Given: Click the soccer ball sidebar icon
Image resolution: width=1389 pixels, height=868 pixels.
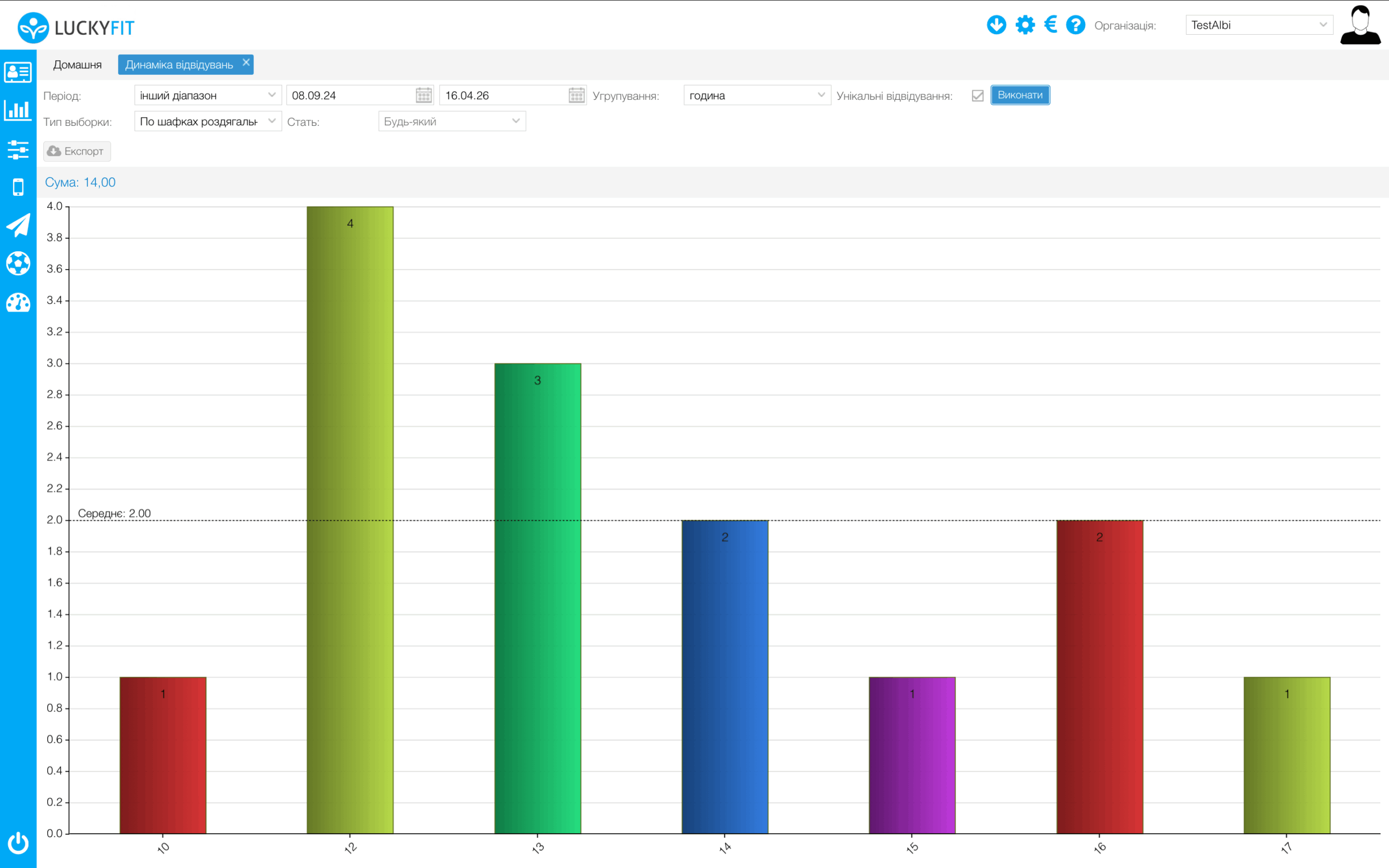Looking at the screenshot, I should coord(18,264).
